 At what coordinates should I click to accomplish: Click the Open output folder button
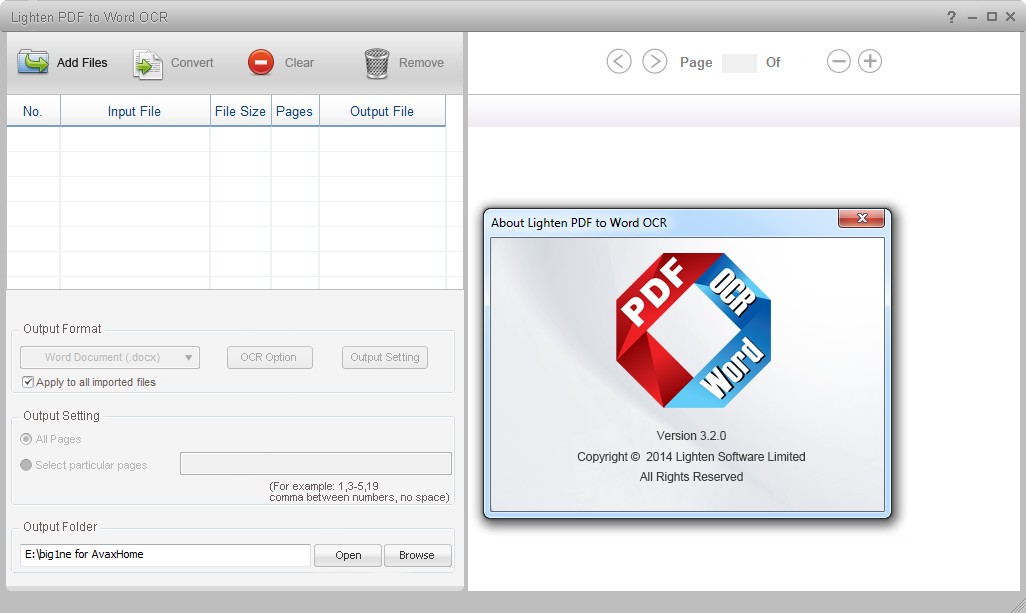[348, 555]
